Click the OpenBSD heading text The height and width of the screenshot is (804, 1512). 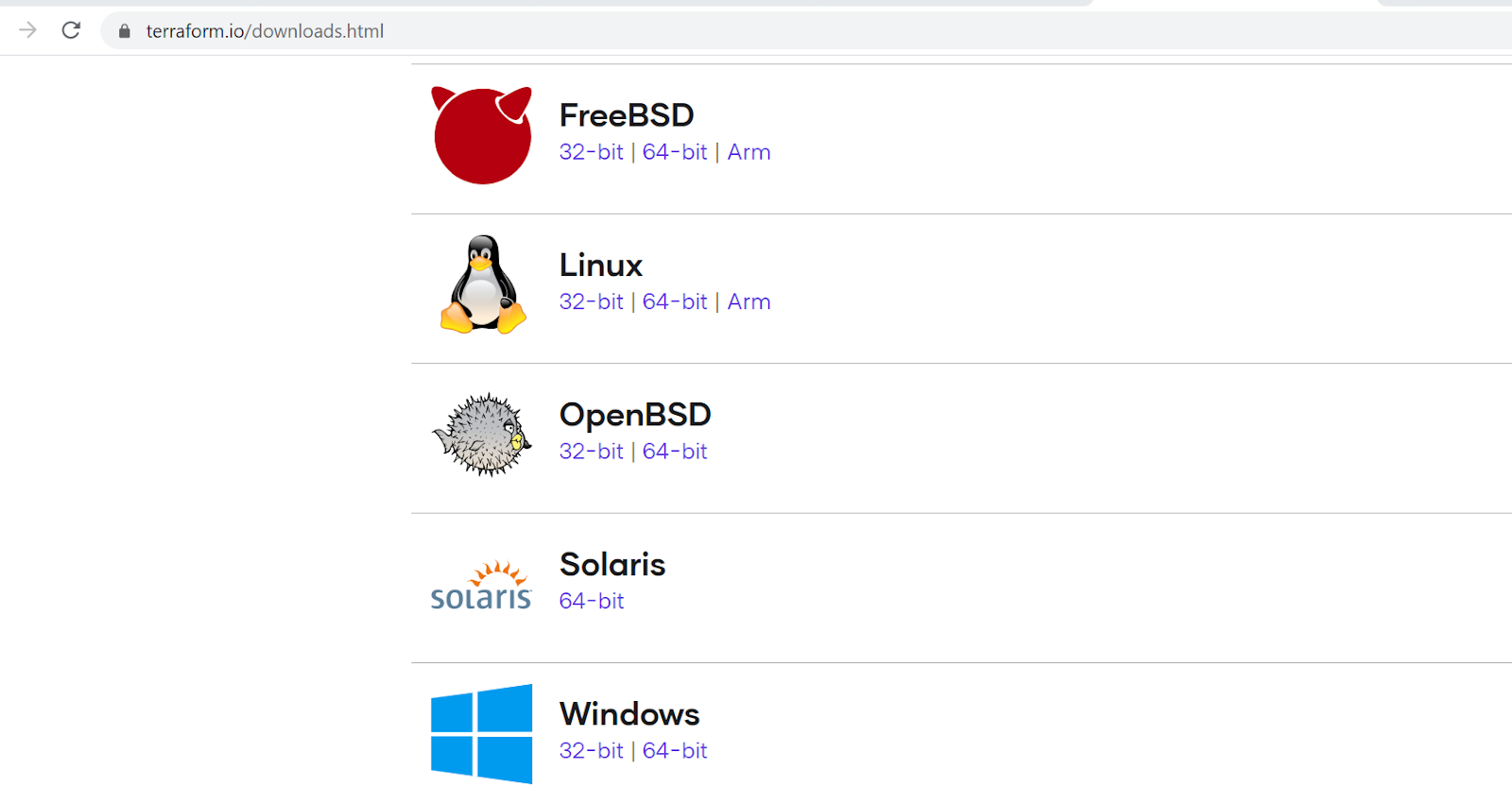[x=635, y=415]
